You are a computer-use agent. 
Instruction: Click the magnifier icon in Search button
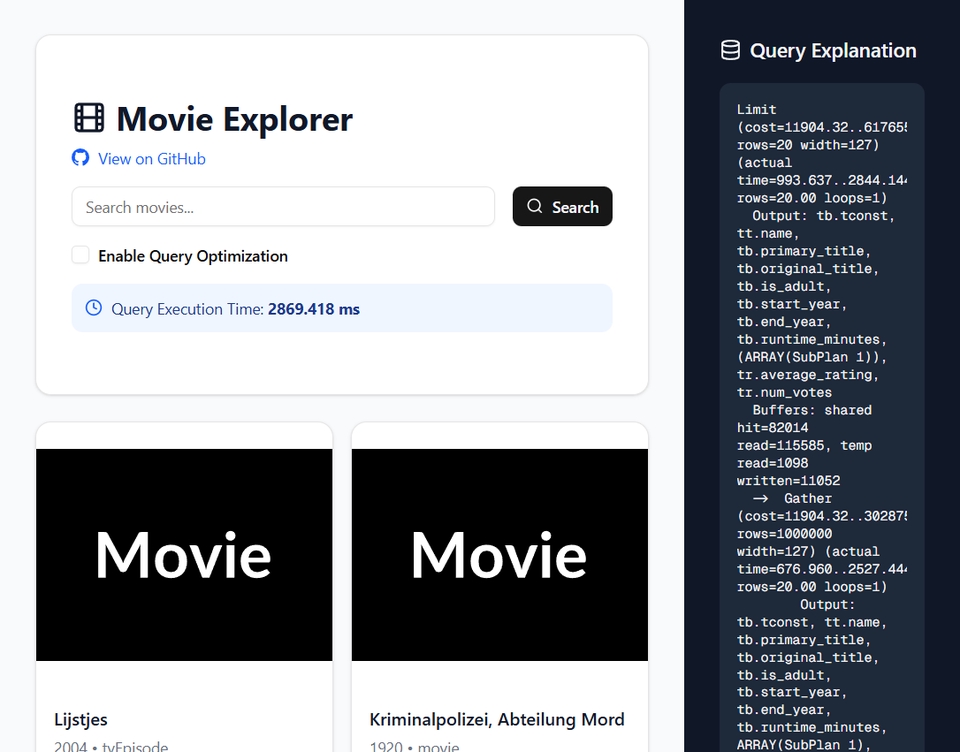(x=534, y=206)
